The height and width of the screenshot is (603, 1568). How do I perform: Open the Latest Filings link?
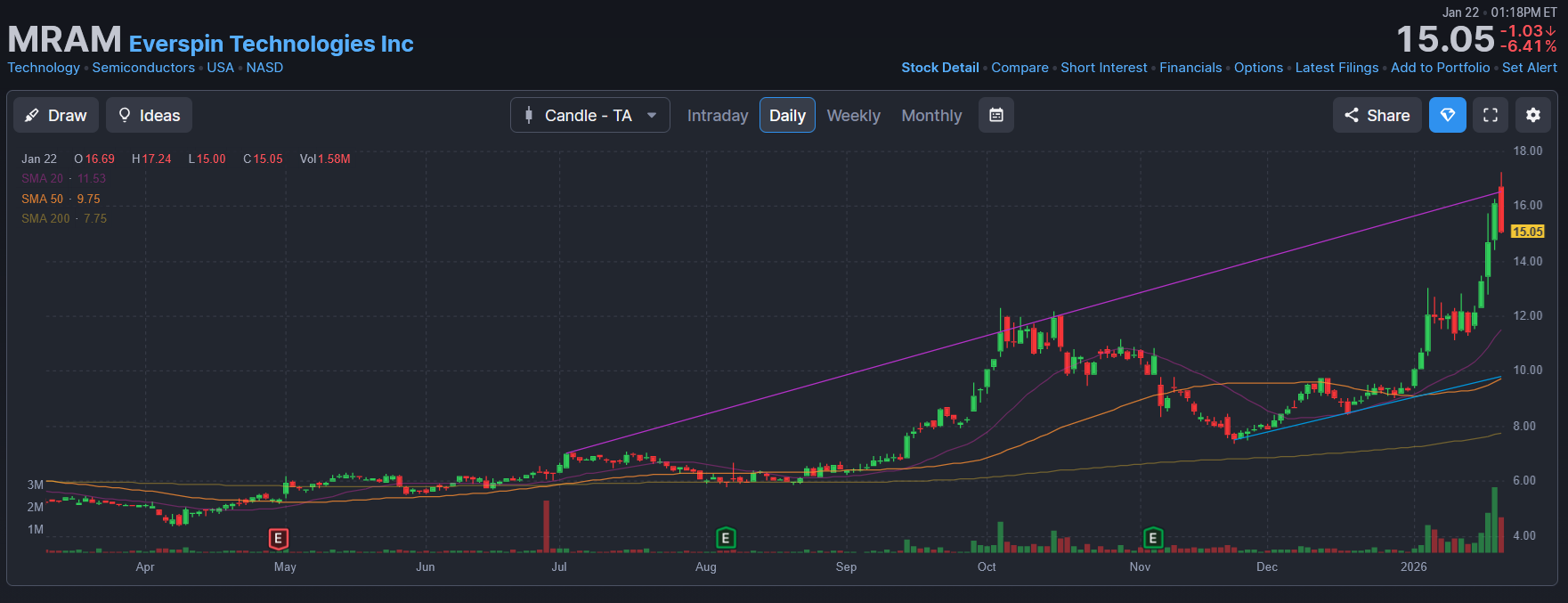[x=1336, y=68]
